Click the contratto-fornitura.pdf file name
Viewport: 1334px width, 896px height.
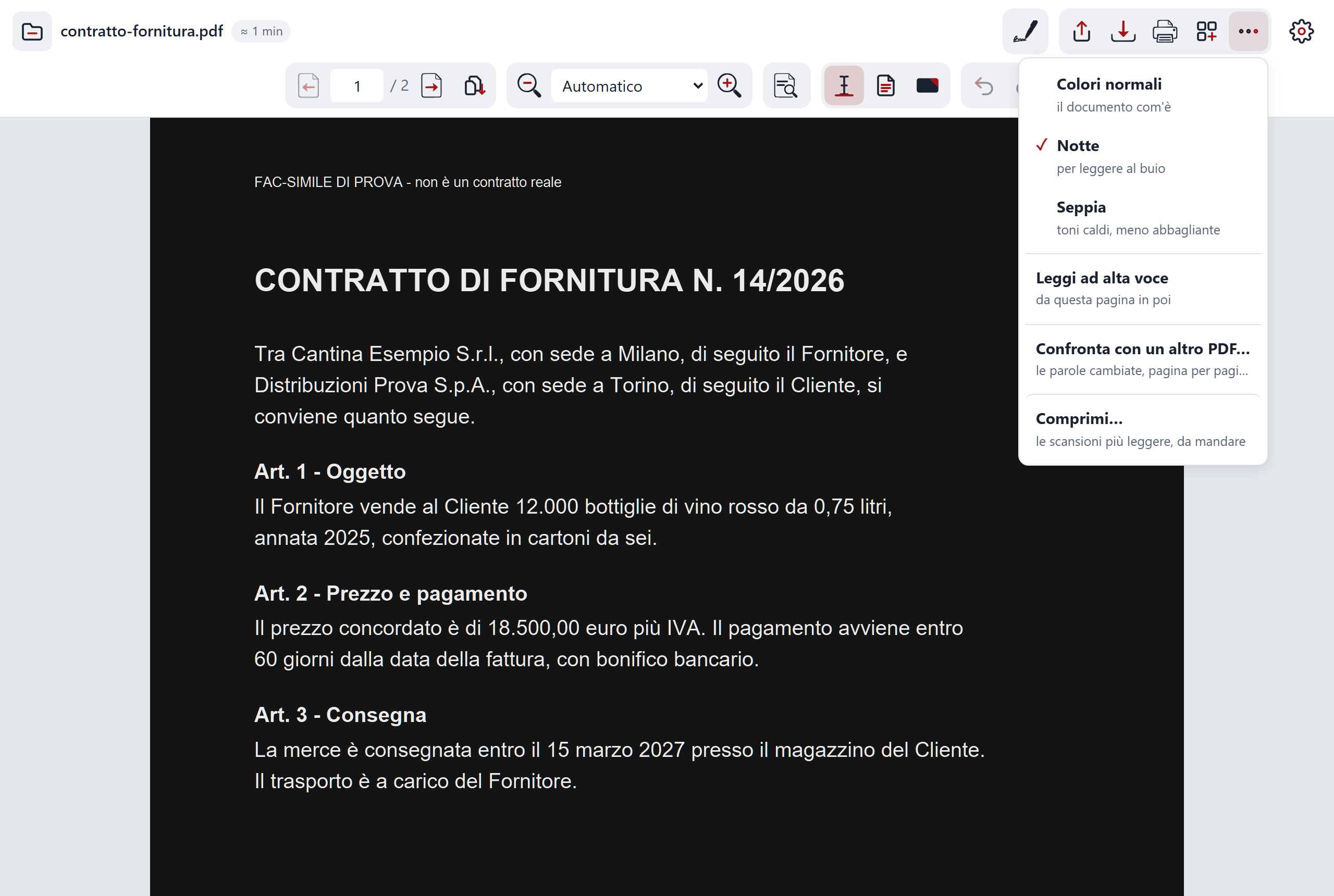[142, 31]
